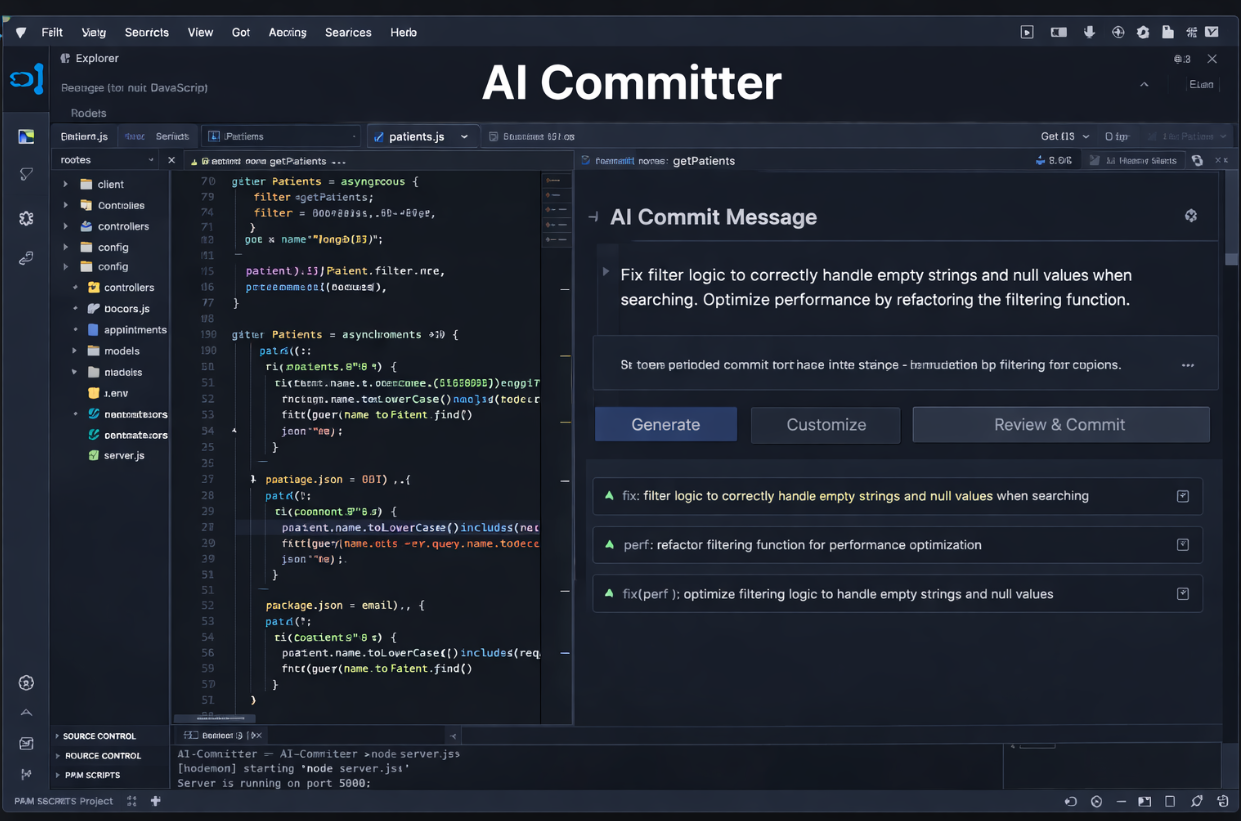Open the Herlo menu
Image resolution: width=1241 pixels, height=821 pixels.
point(404,32)
